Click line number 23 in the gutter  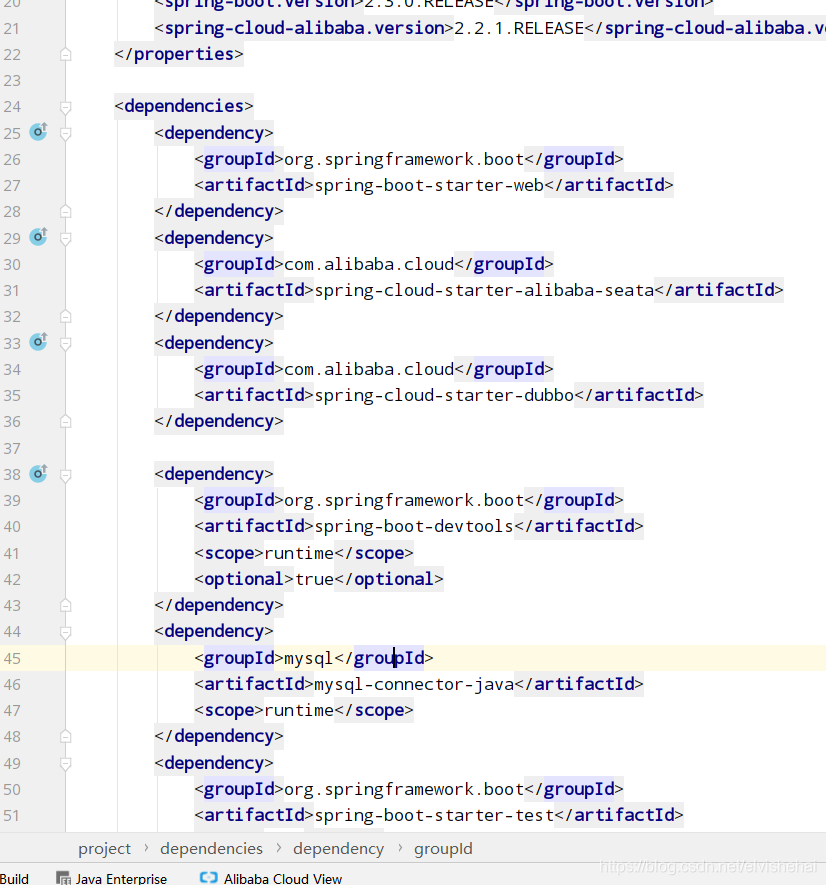click(x=12, y=81)
